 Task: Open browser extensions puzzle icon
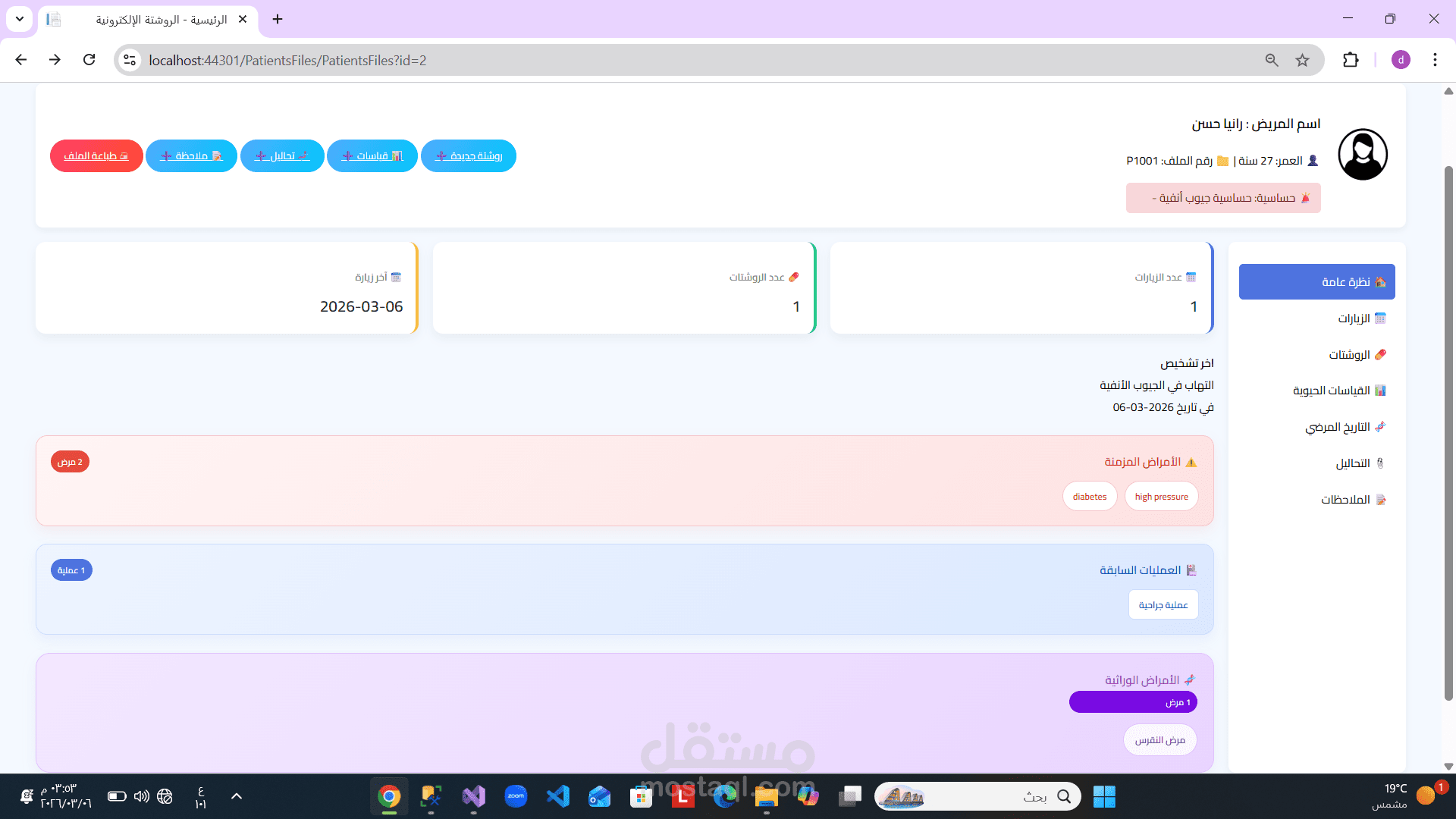[x=1351, y=60]
